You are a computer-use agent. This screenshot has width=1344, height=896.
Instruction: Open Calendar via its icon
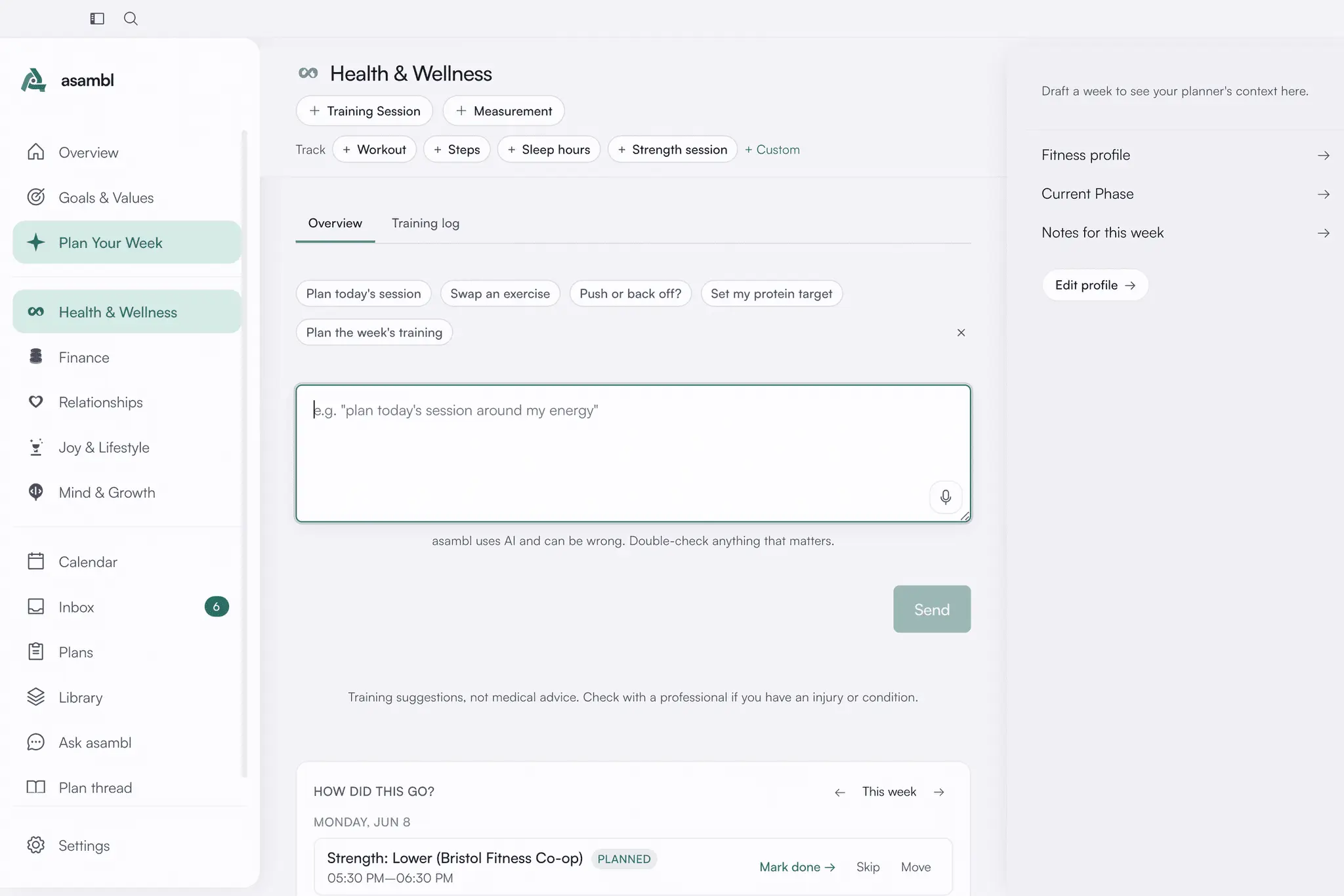click(x=36, y=561)
